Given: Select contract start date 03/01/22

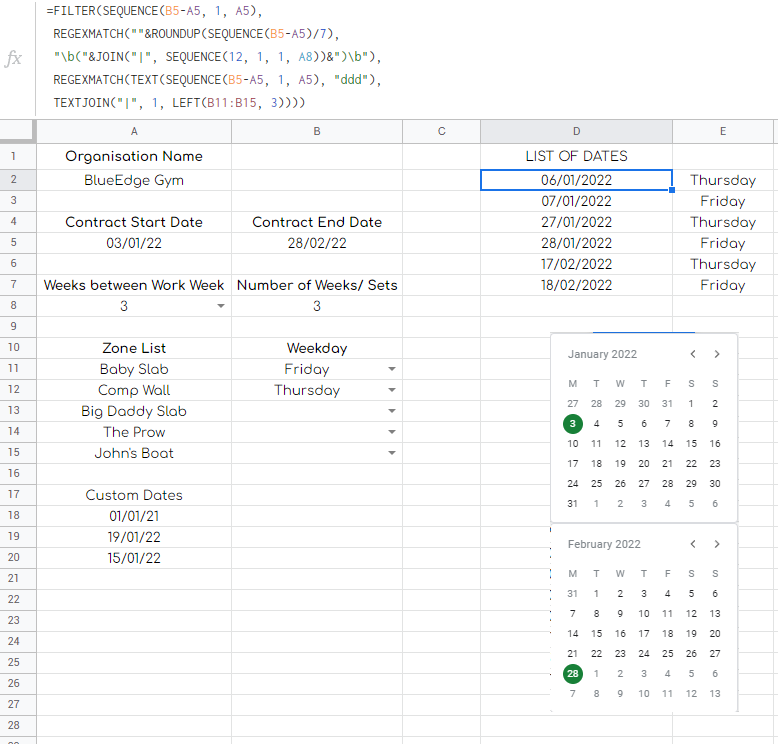Looking at the screenshot, I should pos(134,243).
